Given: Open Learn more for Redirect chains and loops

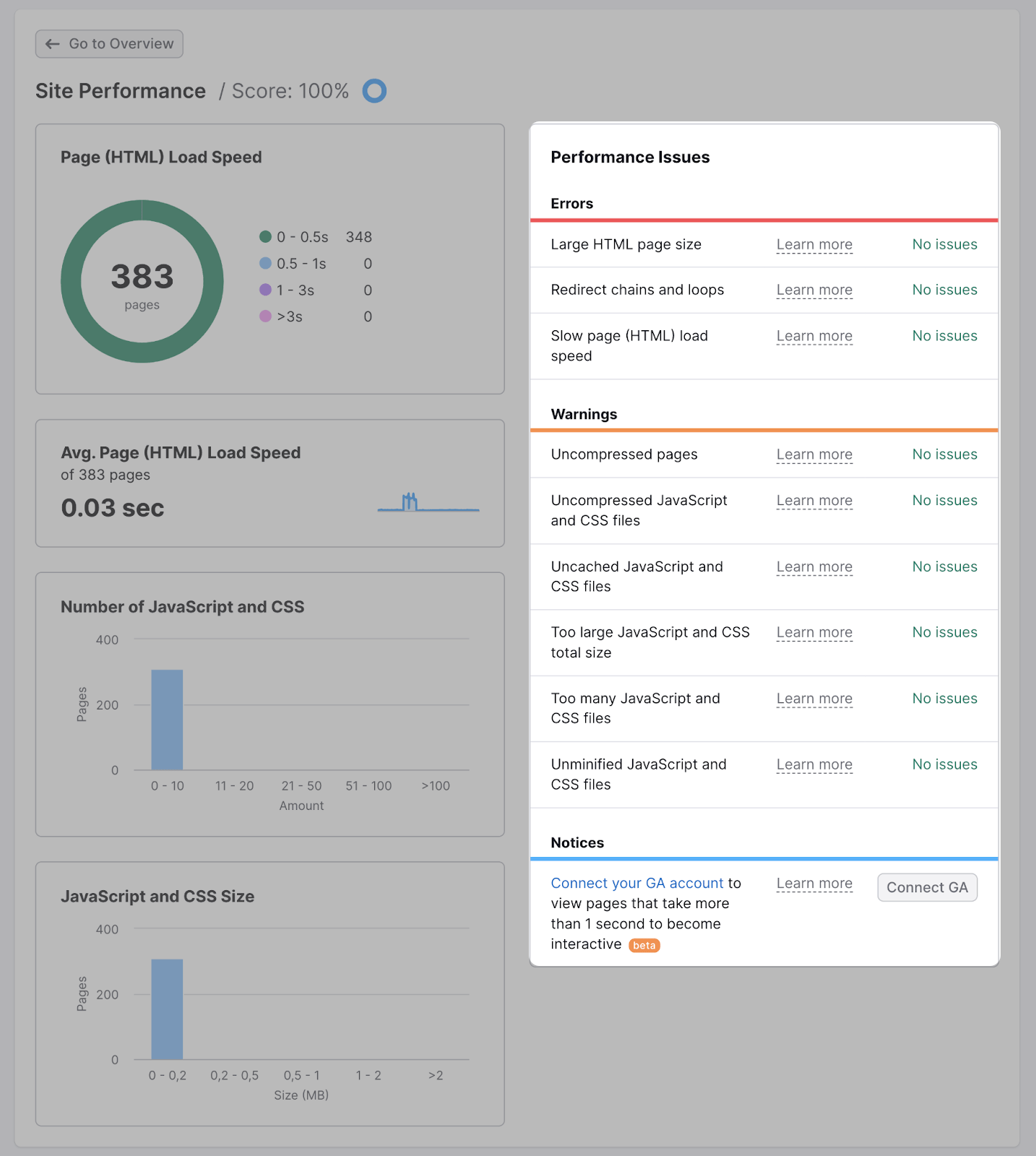Looking at the screenshot, I should coord(814,290).
